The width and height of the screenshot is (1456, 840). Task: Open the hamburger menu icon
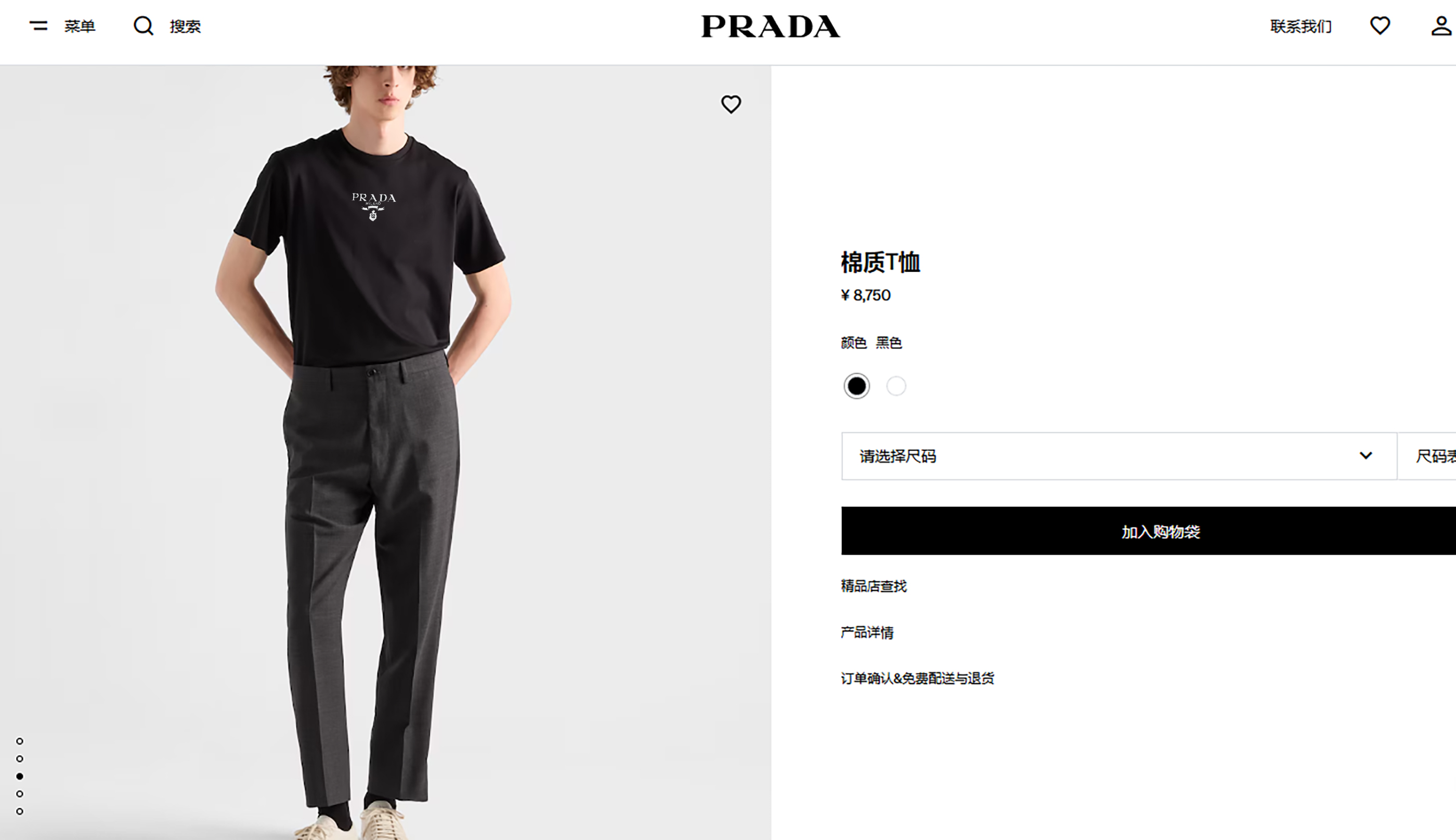[x=38, y=26]
